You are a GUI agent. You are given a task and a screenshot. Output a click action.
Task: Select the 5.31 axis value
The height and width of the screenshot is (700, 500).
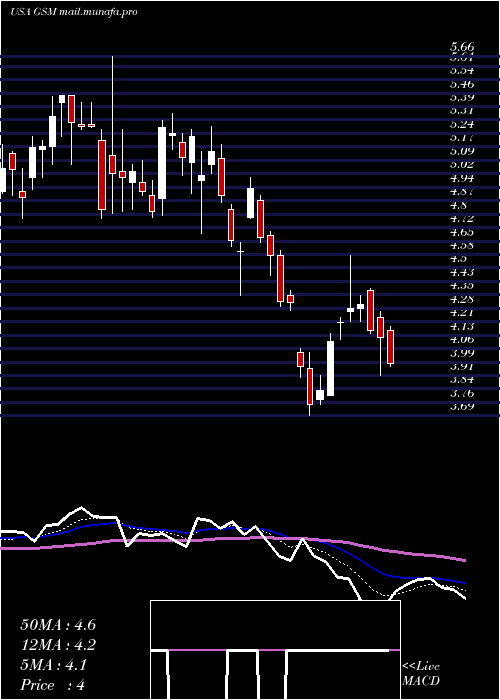[x=462, y=110]
